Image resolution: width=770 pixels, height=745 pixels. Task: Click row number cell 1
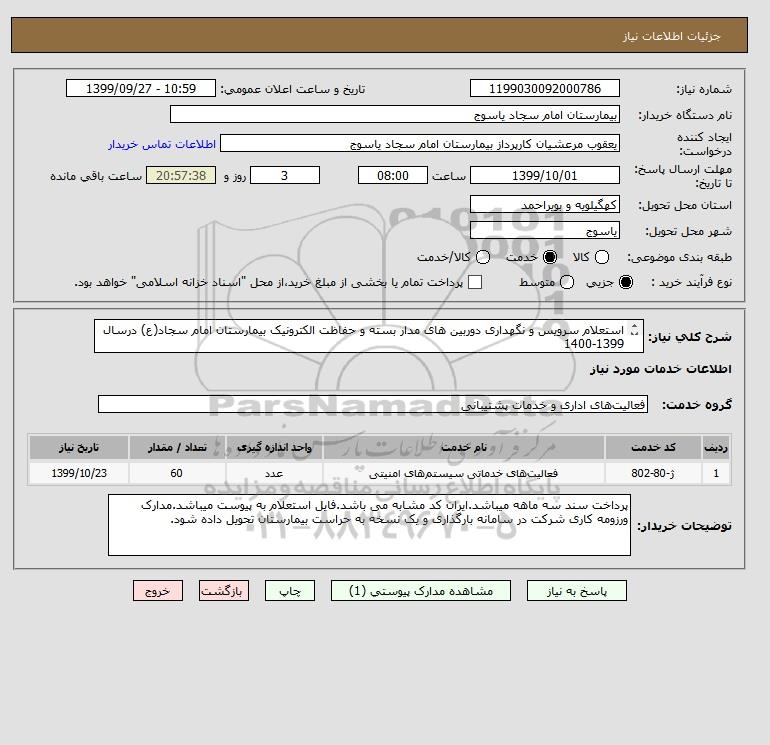(x=716, y=473)
